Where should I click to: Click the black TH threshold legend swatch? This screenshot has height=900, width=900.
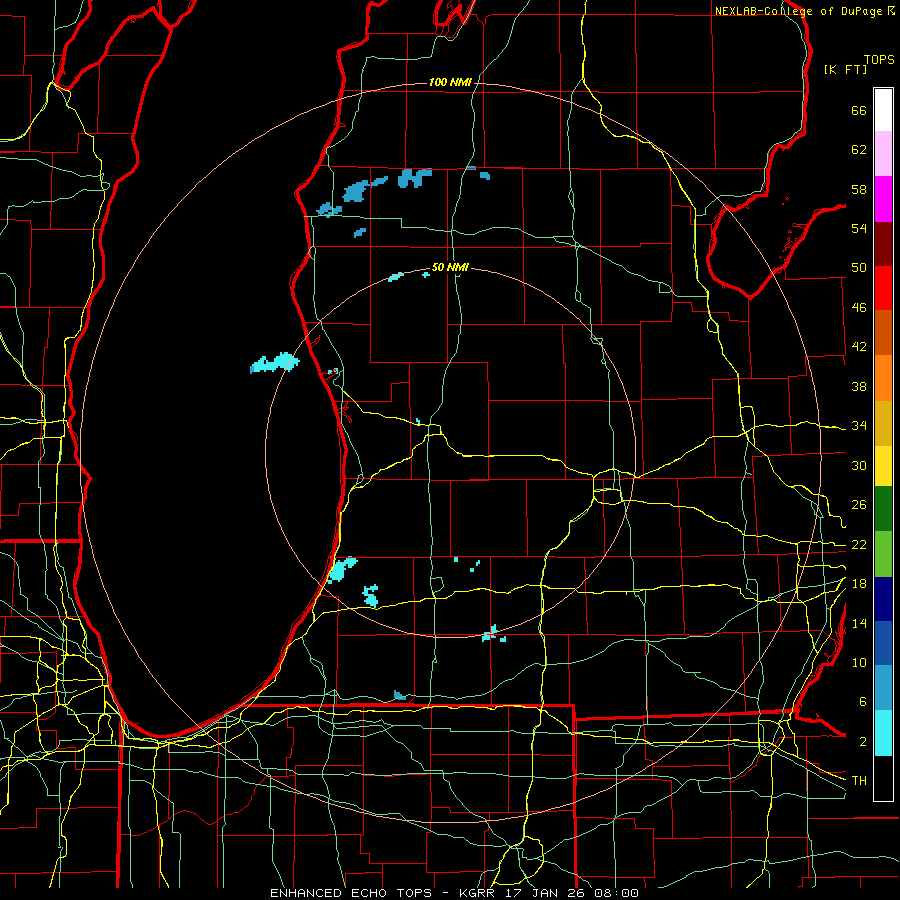pyautogui.click(x=883, y=778)
